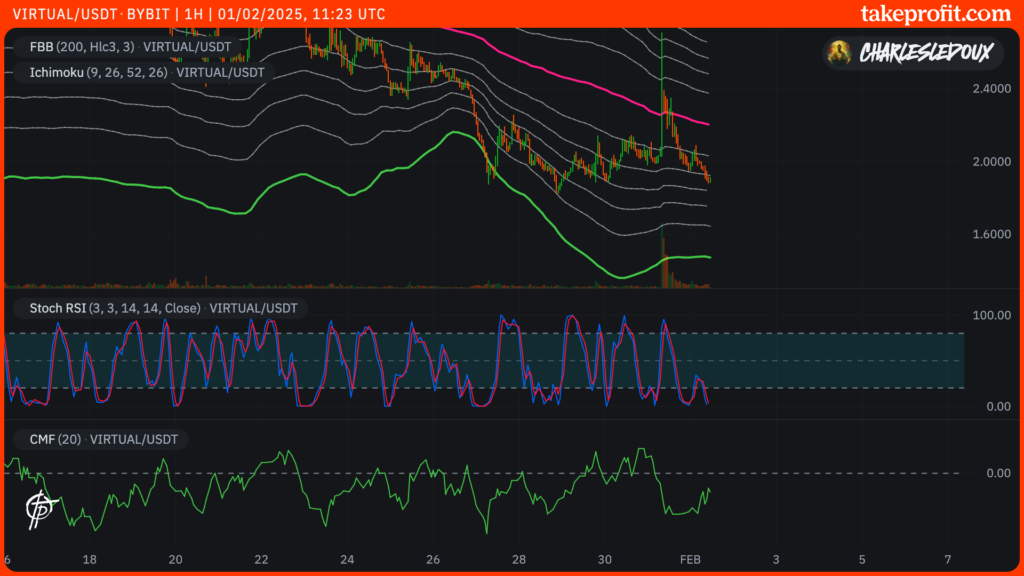This screenshot has height=576, width=1024.
Task: Select the Ichimoku (9, 26, 52, 26) indicator label
Action: tap(139, 72)
